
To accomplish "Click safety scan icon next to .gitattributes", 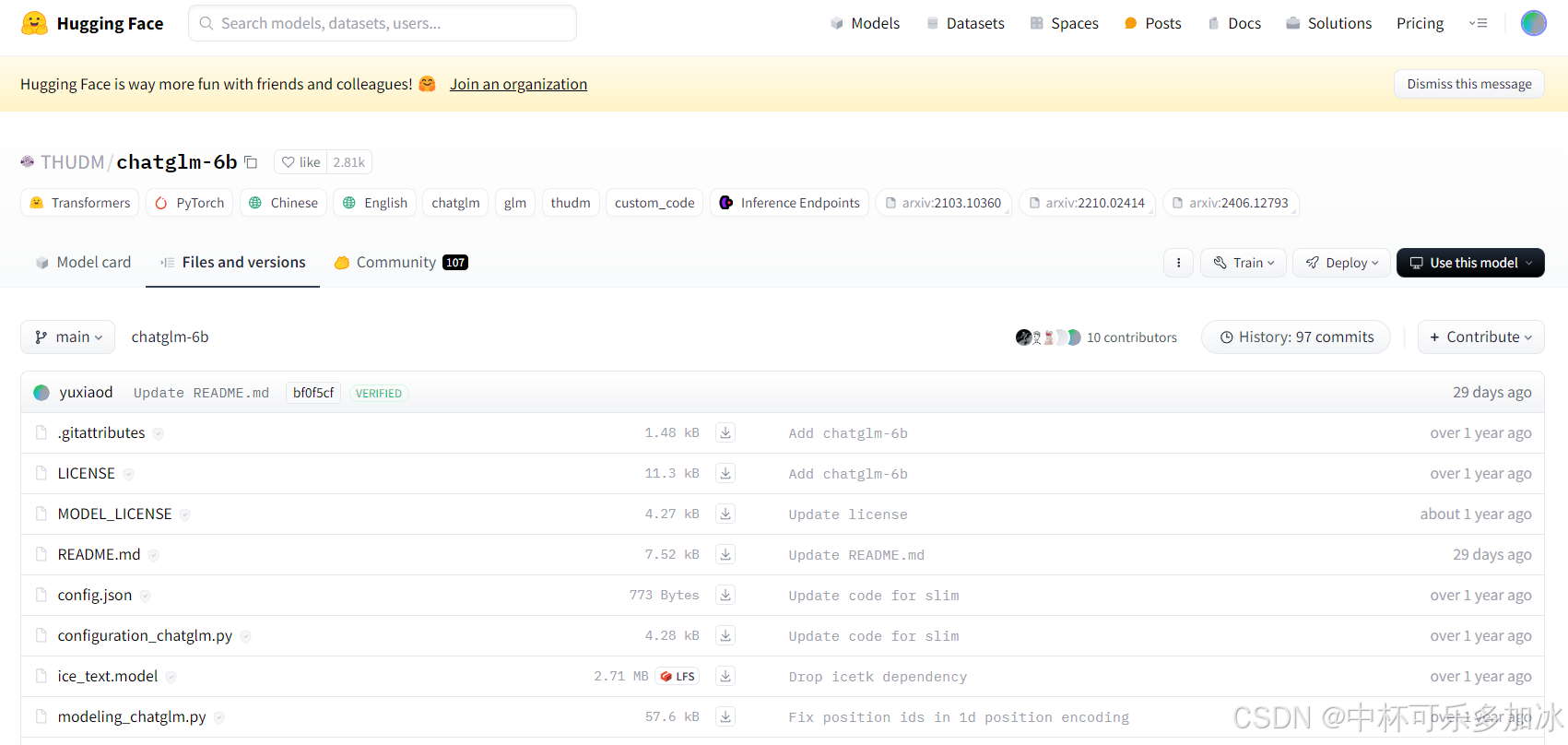I will 158,433.
